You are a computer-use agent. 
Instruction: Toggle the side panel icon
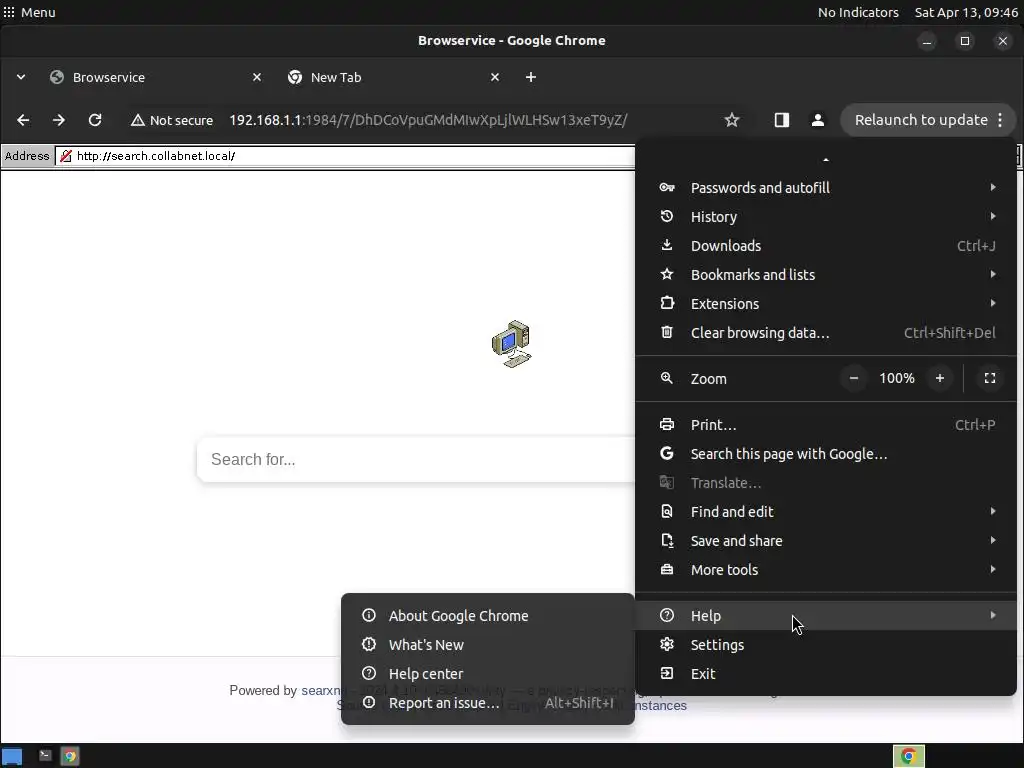click(782, 120)
